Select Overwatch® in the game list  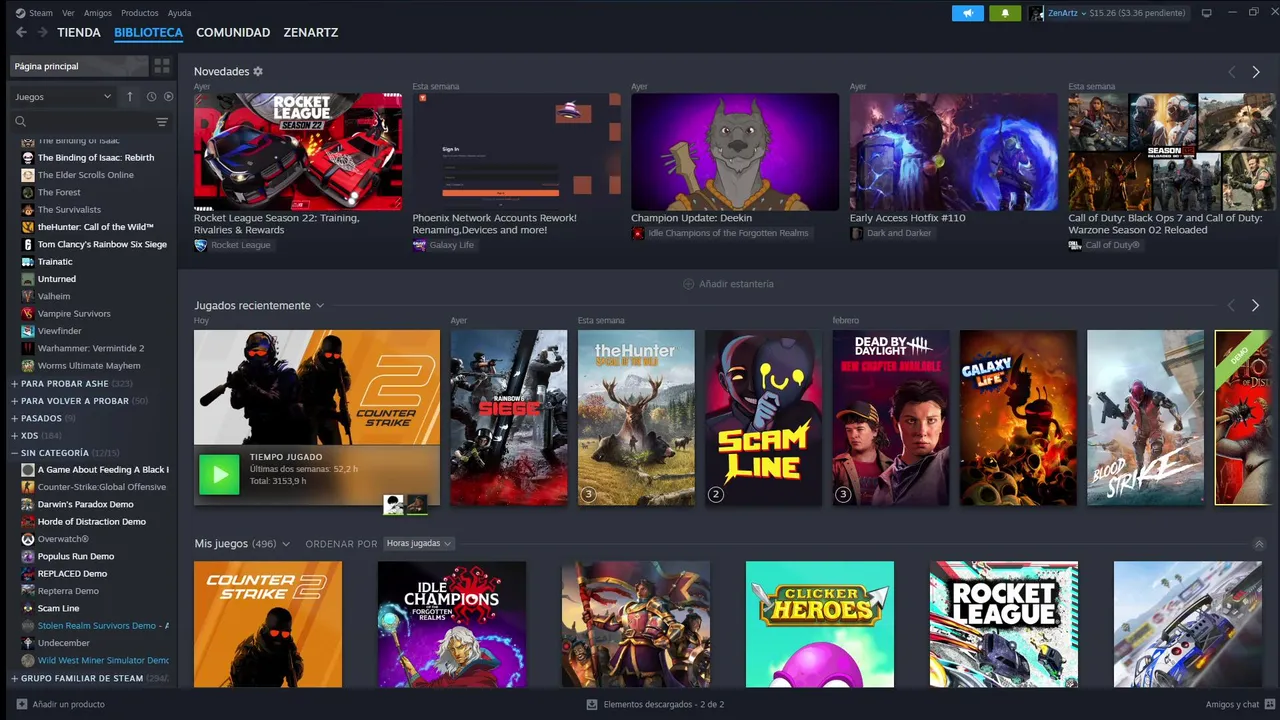[x=63, y=539]
